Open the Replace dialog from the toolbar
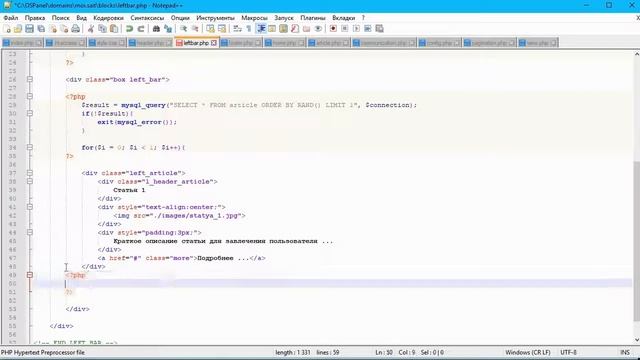Viewport: 640px width, 360px height. [x=168, y=29]
